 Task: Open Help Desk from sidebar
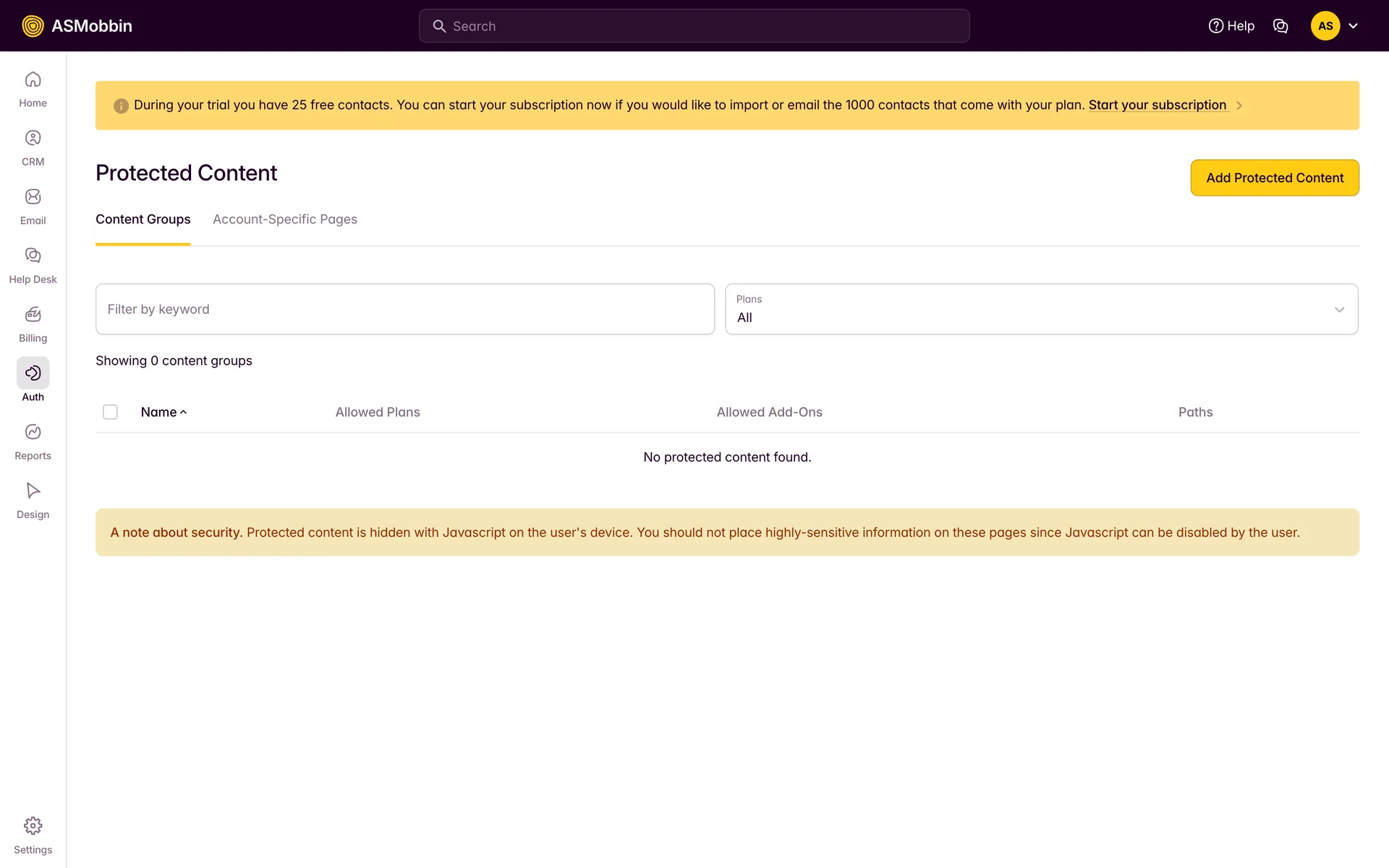(x=33, y=265)
